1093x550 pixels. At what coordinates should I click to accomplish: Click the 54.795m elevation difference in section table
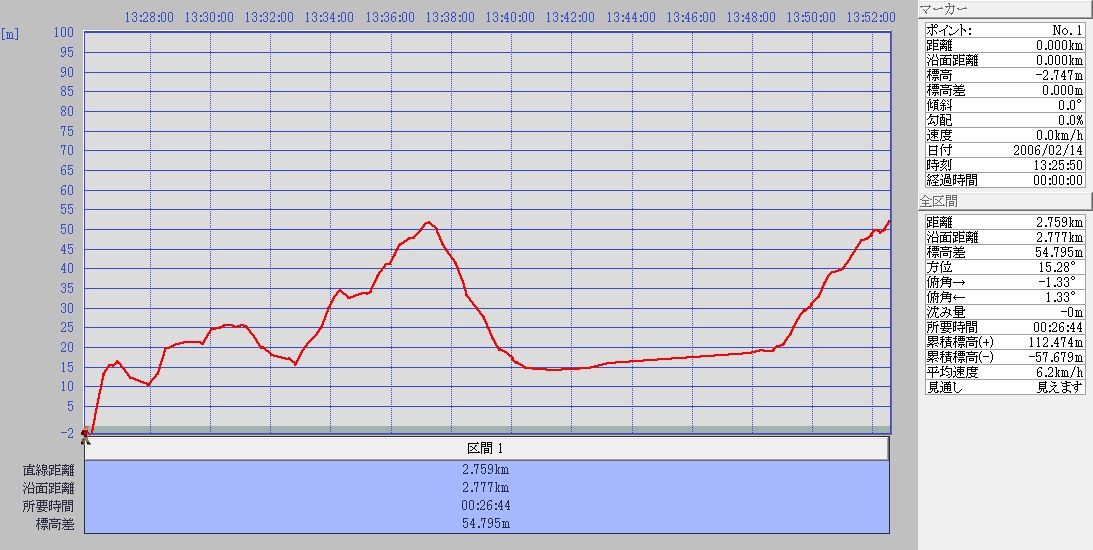[486, 524]
